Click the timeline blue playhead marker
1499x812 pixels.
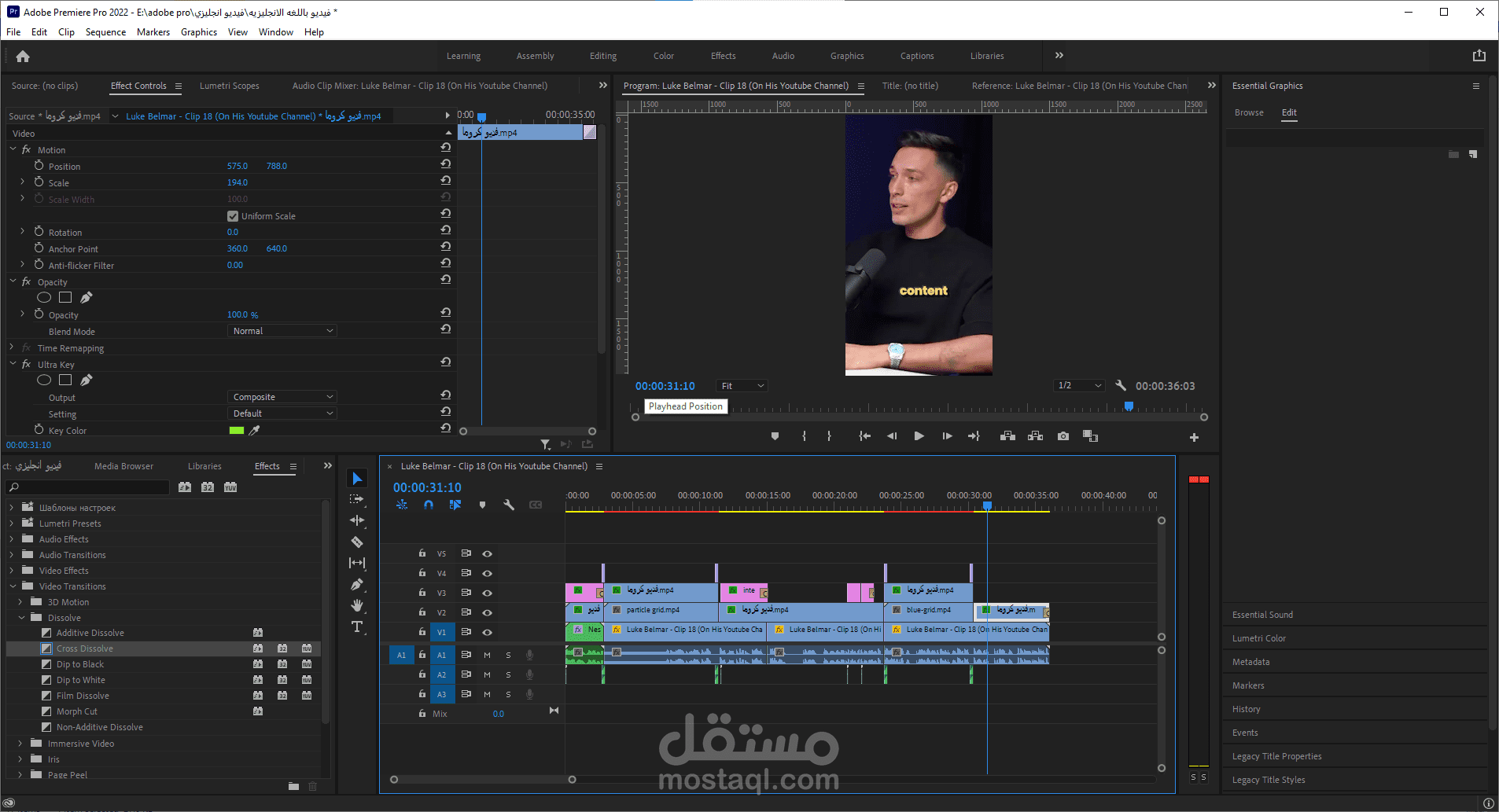click(x=987, y=506)
